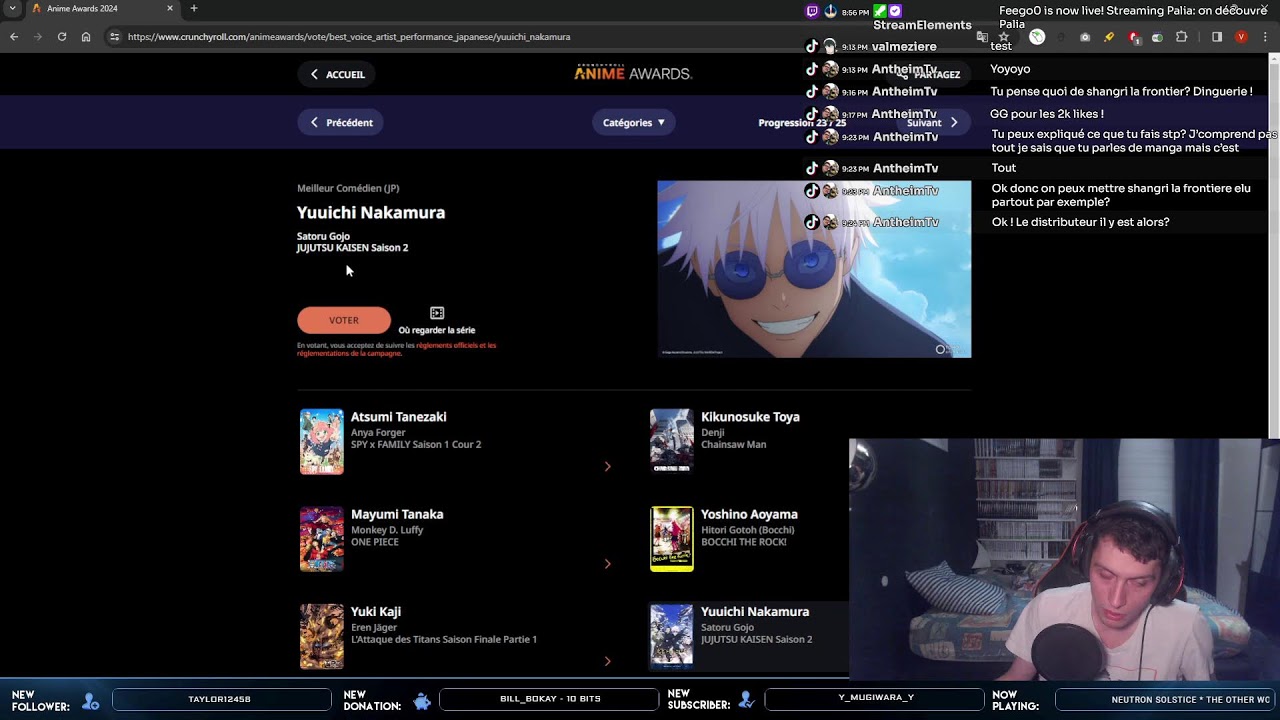The image size is (1280, 720).
Task: Open a new browser tab
Action: click(194, 9)
